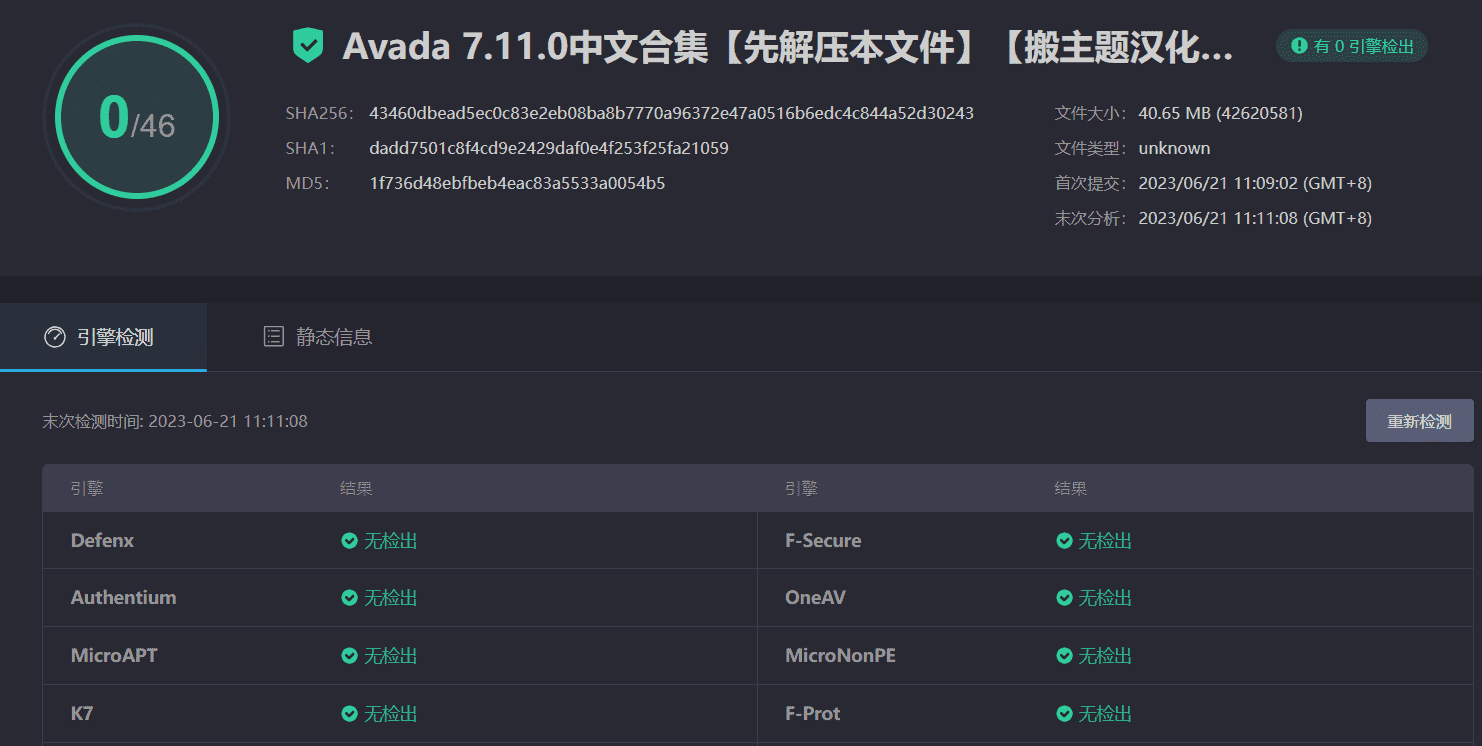Click the first submission time 11:09:02
The height and width of the screenshot is (746, 1482).
[1255, 183]
